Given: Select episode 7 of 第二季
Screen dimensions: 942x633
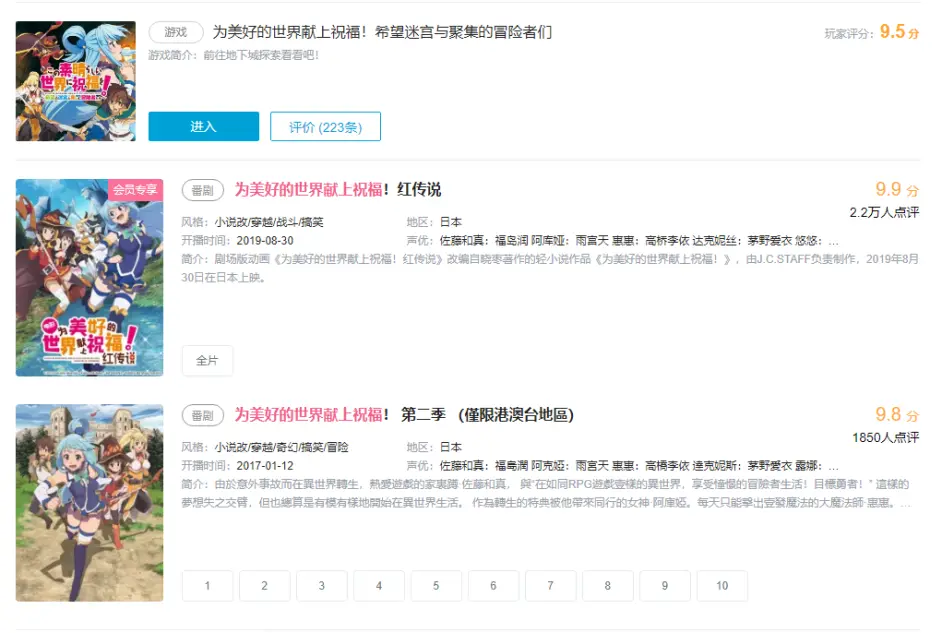Looking at the screenshot, I should pos(550,586).
